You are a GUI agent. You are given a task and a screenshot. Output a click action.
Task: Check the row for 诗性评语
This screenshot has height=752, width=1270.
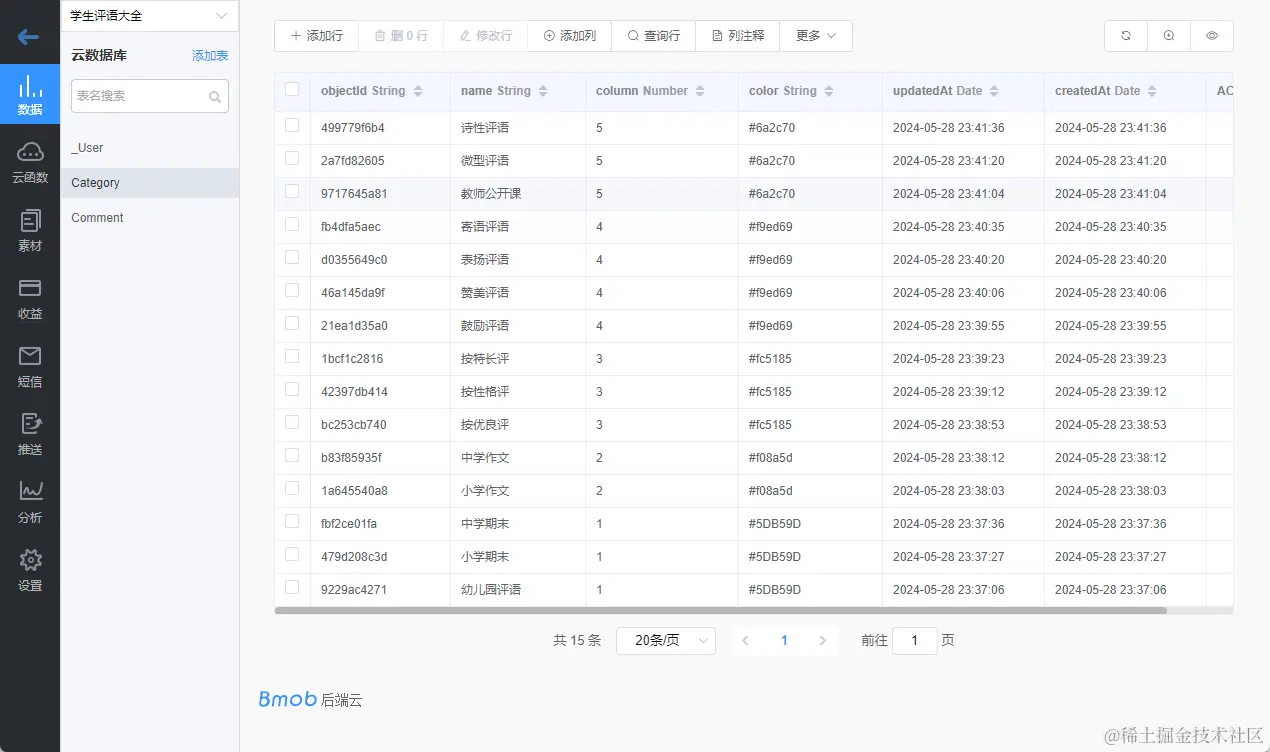click(292, 126)
